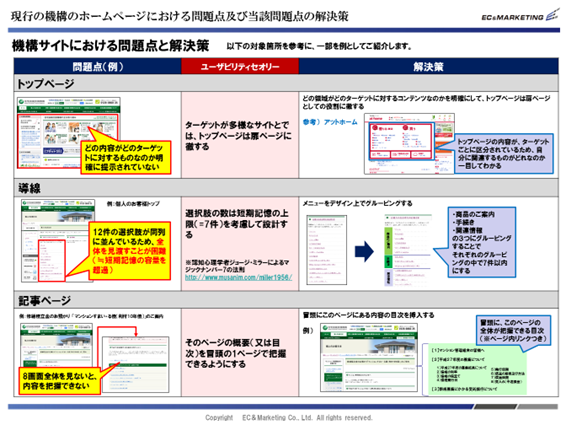This screenshot has height=425, width=566.
Task: Click theory text ターゲットが多様なサイトとでは
Action: (238, 135)
